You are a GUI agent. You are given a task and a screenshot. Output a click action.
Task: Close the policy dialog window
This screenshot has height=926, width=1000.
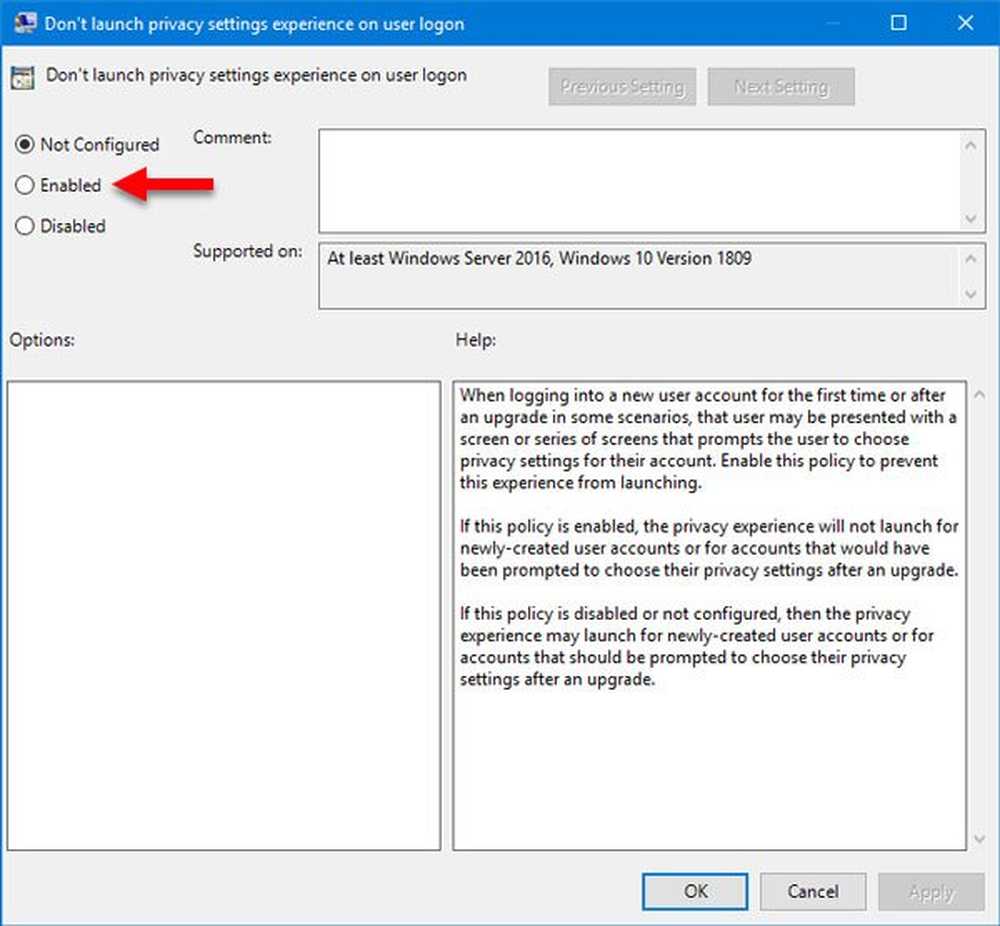click(x=966, y=23)
